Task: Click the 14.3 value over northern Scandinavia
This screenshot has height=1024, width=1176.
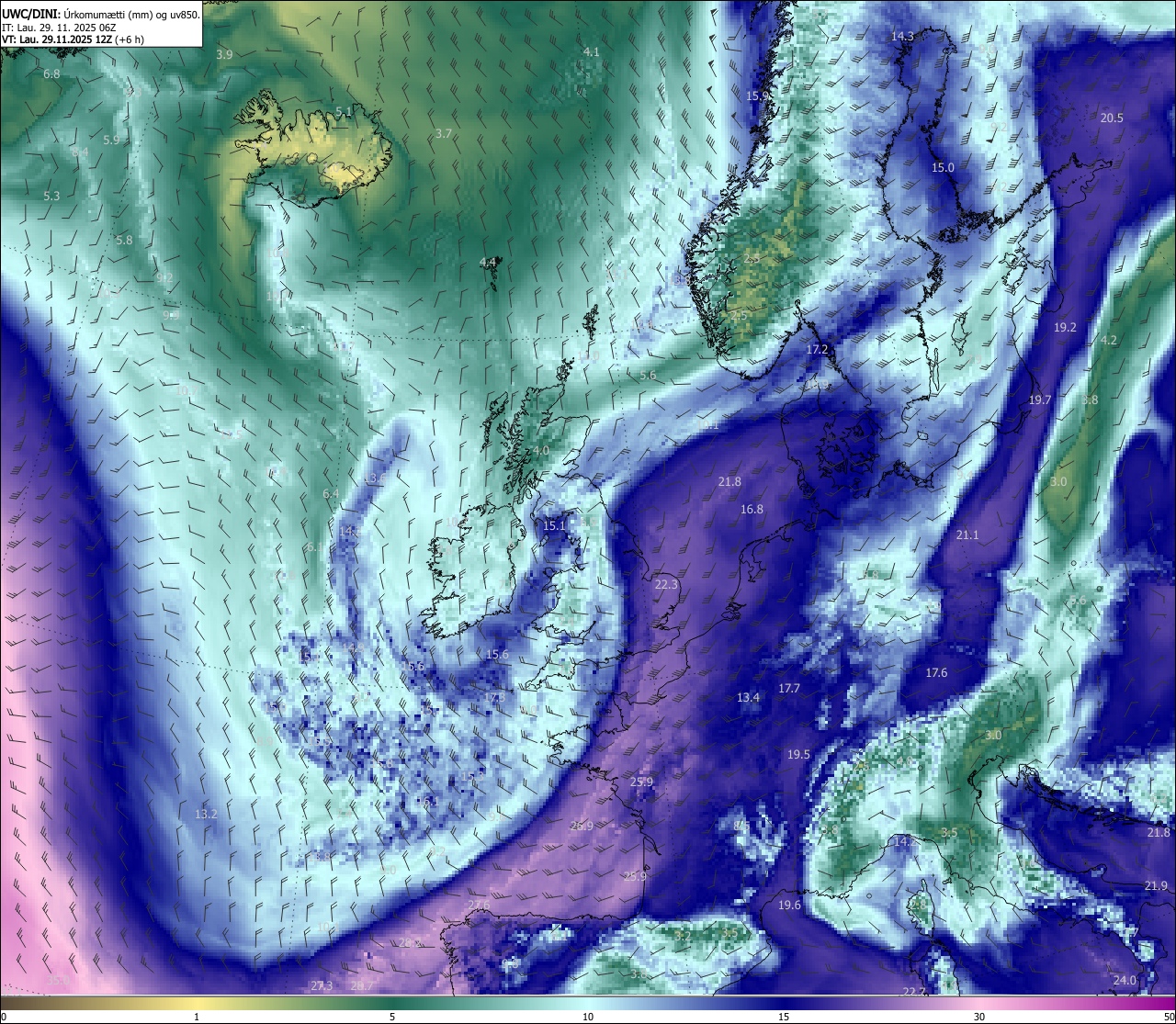Action: pyautogui.click(x=902, y=36)
